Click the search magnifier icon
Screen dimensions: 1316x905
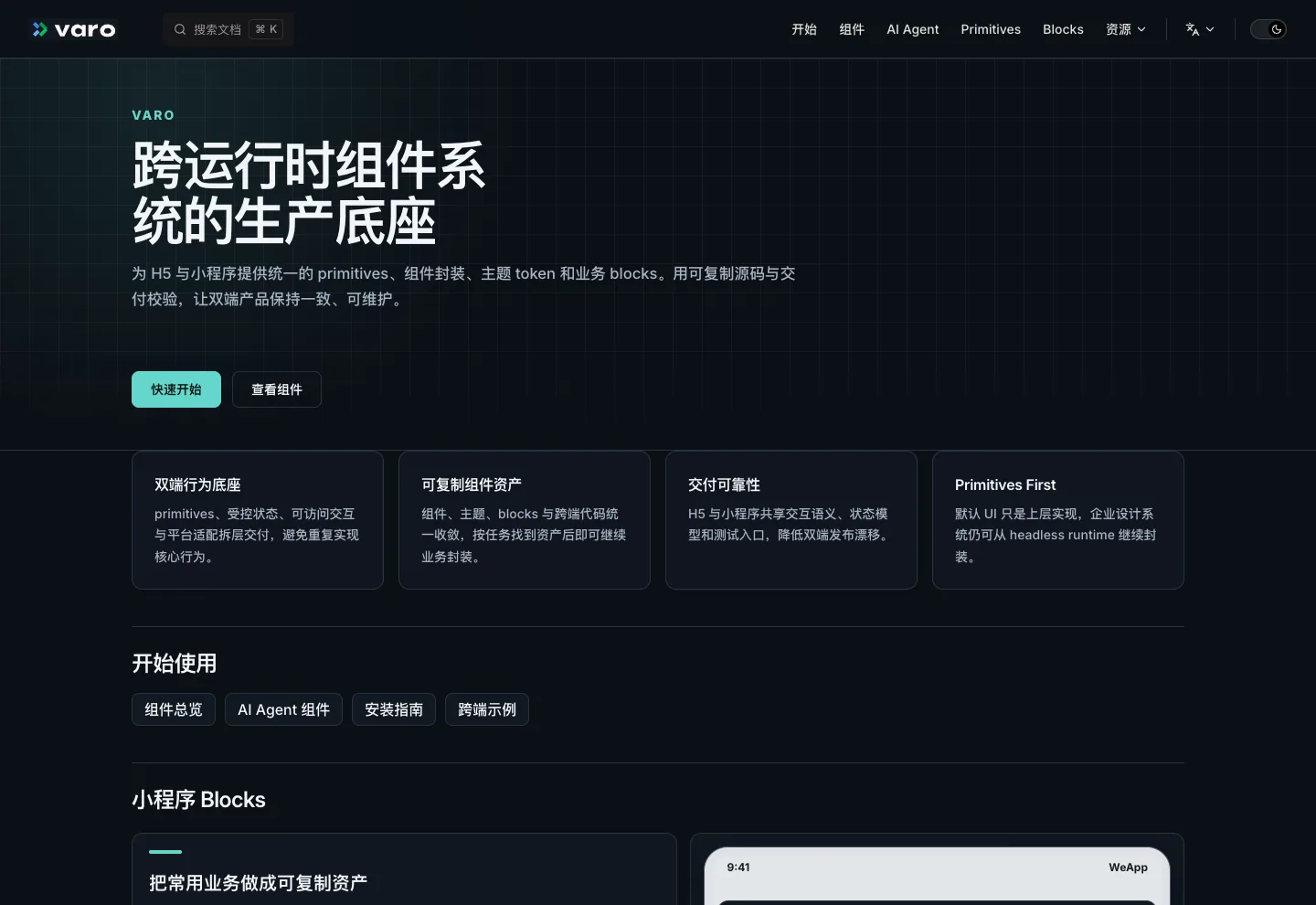(x=180, y=29)
